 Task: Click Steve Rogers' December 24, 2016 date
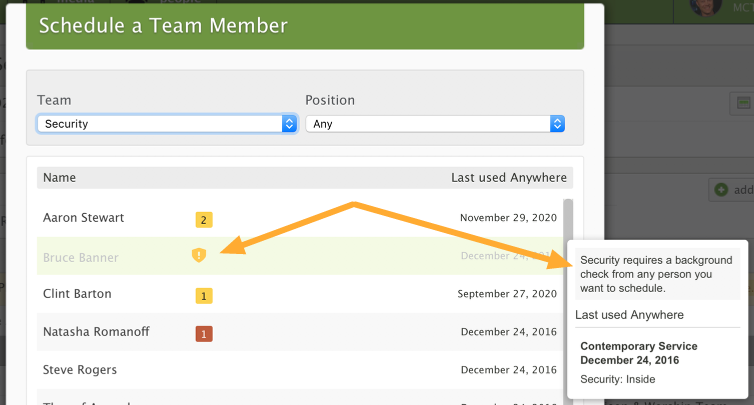(509, 369)
